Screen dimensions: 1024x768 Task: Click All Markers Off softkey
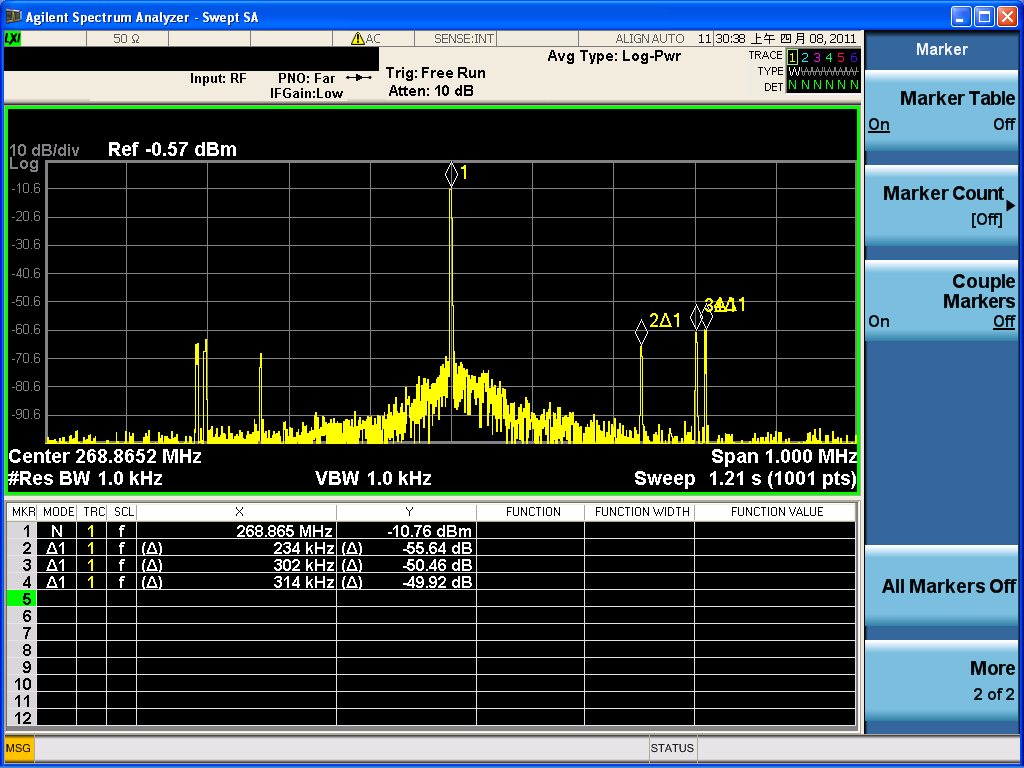[x=942, y=586]
